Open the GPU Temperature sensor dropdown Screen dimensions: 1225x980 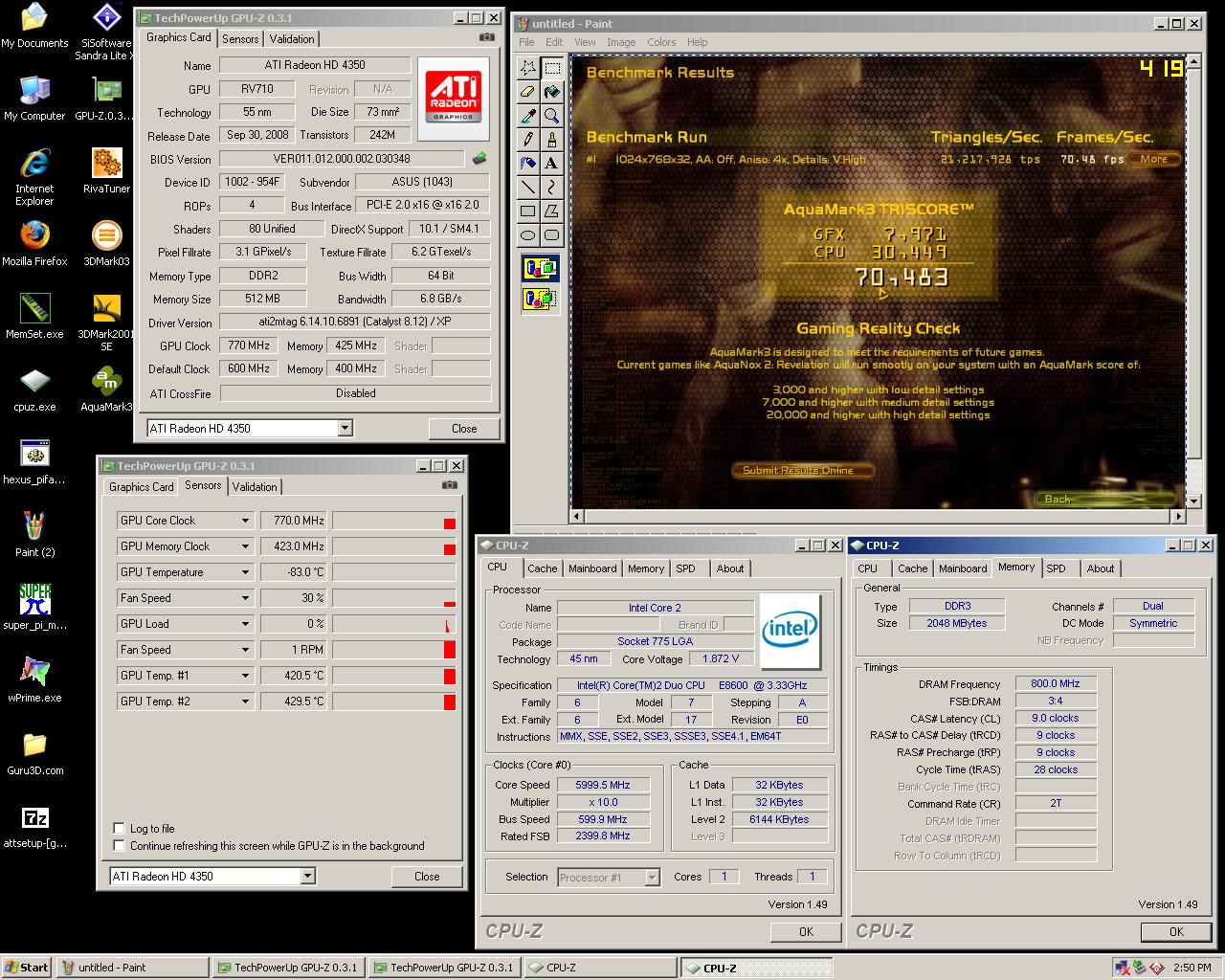pyautogui.click(x=245, y=572)
